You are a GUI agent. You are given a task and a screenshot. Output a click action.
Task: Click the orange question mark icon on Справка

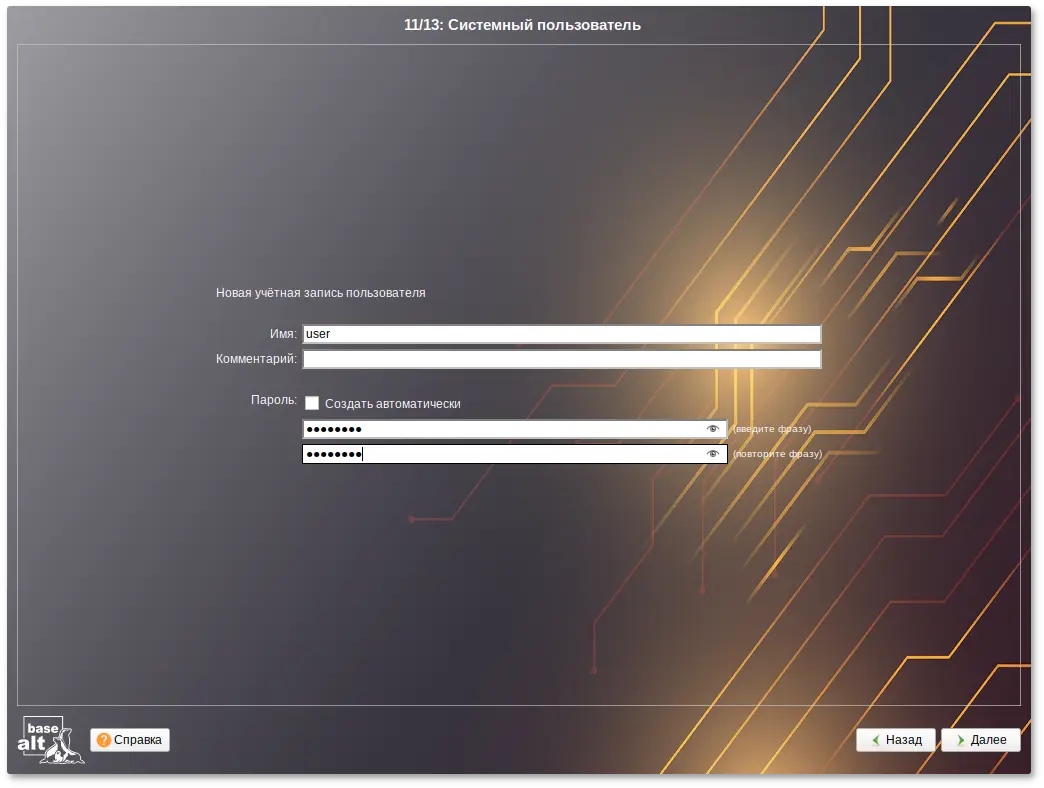(104, 740)
